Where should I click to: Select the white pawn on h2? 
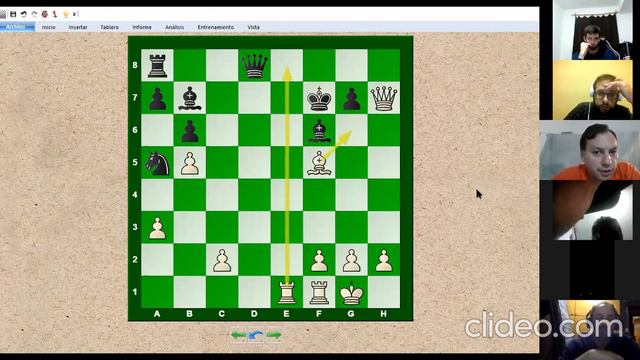point(384,260)
